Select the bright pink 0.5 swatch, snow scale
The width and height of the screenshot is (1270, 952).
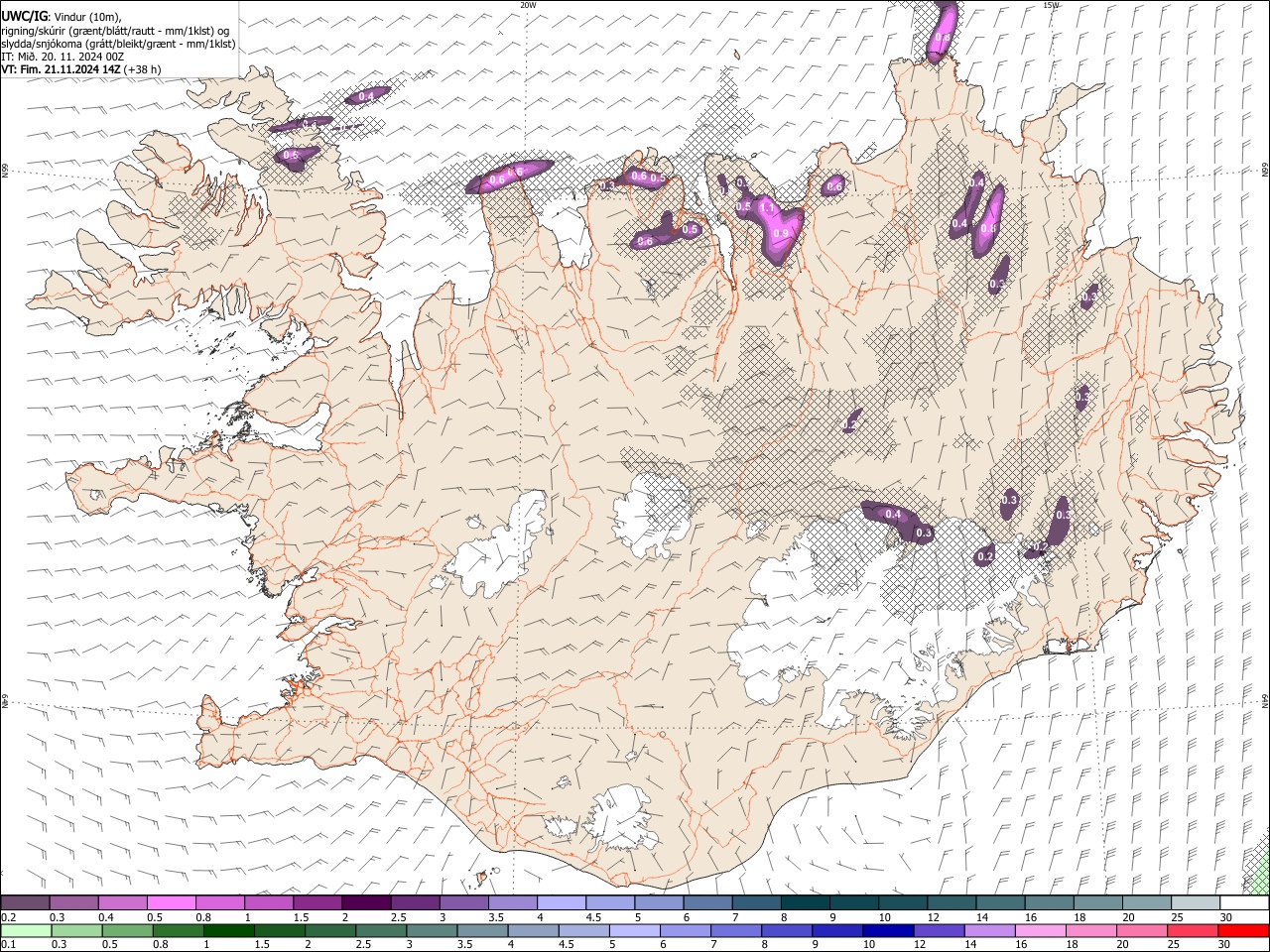(171, 903)
